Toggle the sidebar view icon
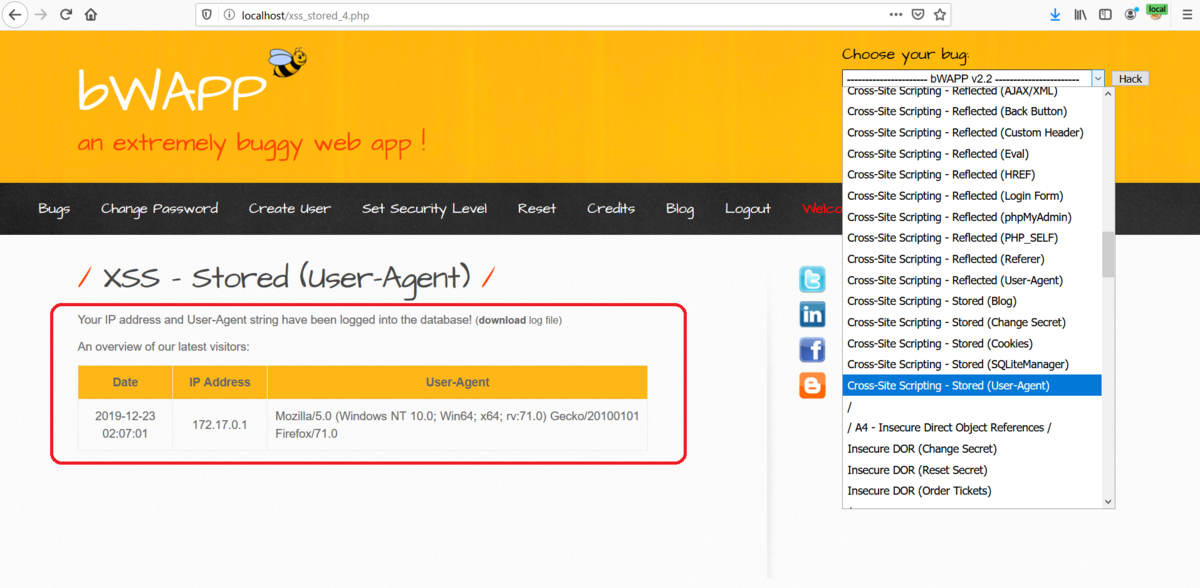This screenshot has width=1200, height=588. pos(1105,15)
